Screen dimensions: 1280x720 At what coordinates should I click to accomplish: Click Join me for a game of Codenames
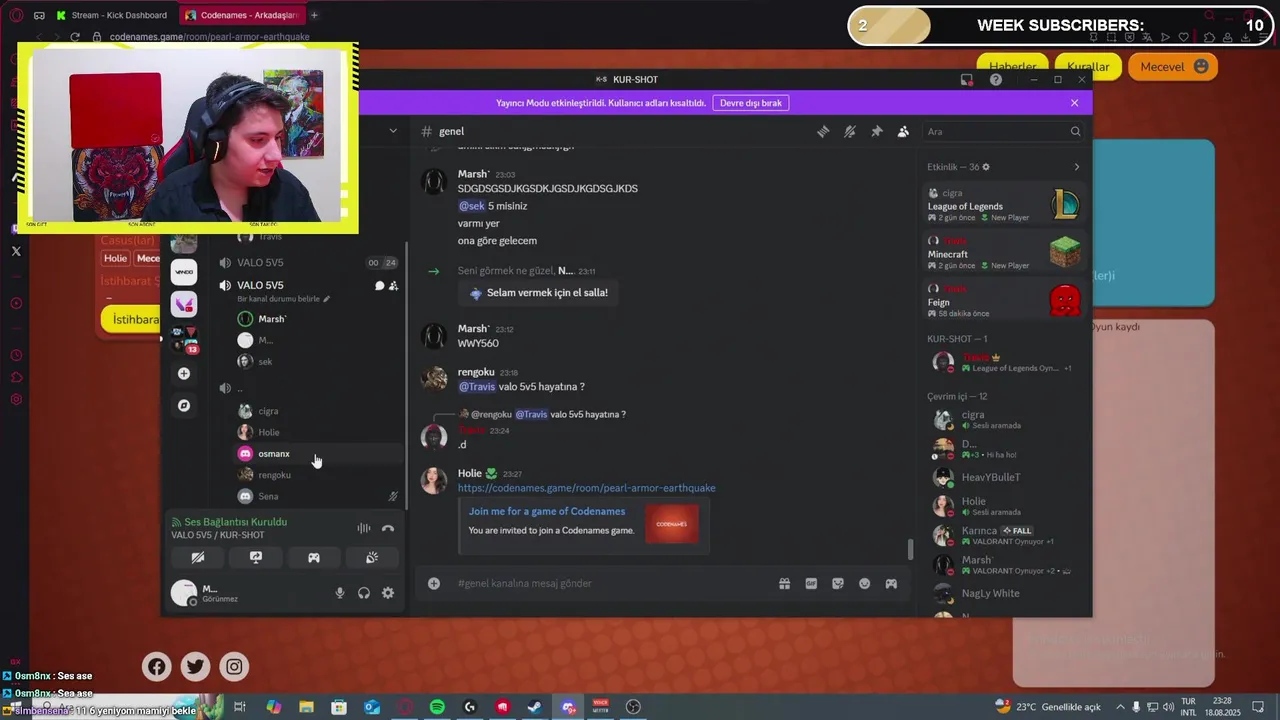click(x=547, y=511)
